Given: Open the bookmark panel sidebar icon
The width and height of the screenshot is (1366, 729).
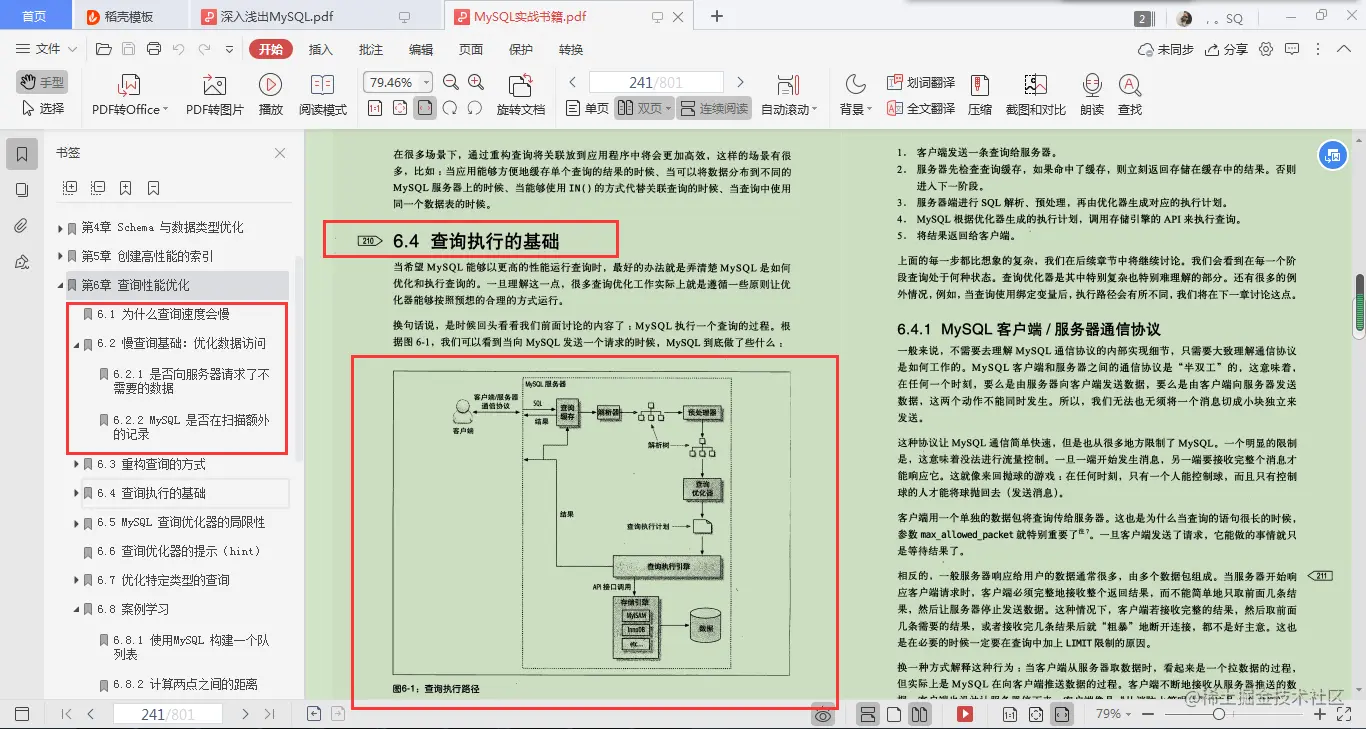Looking at the screenshot, I should coord(22,154).
